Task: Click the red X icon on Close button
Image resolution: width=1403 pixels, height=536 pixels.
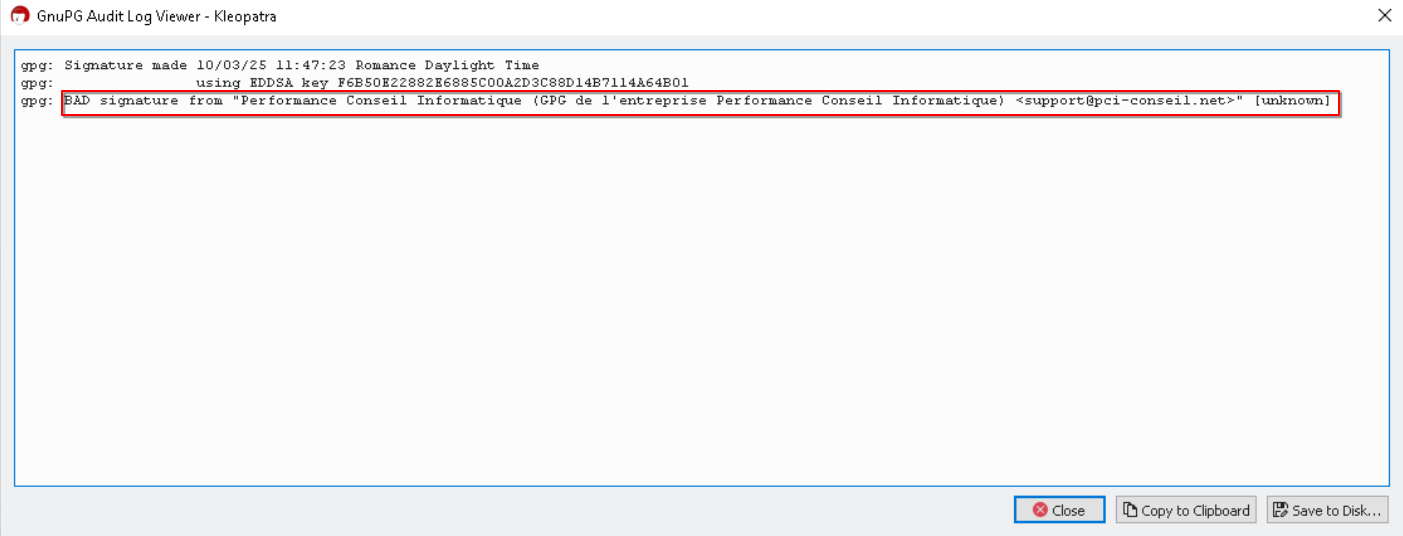Action: (1040, 510)
